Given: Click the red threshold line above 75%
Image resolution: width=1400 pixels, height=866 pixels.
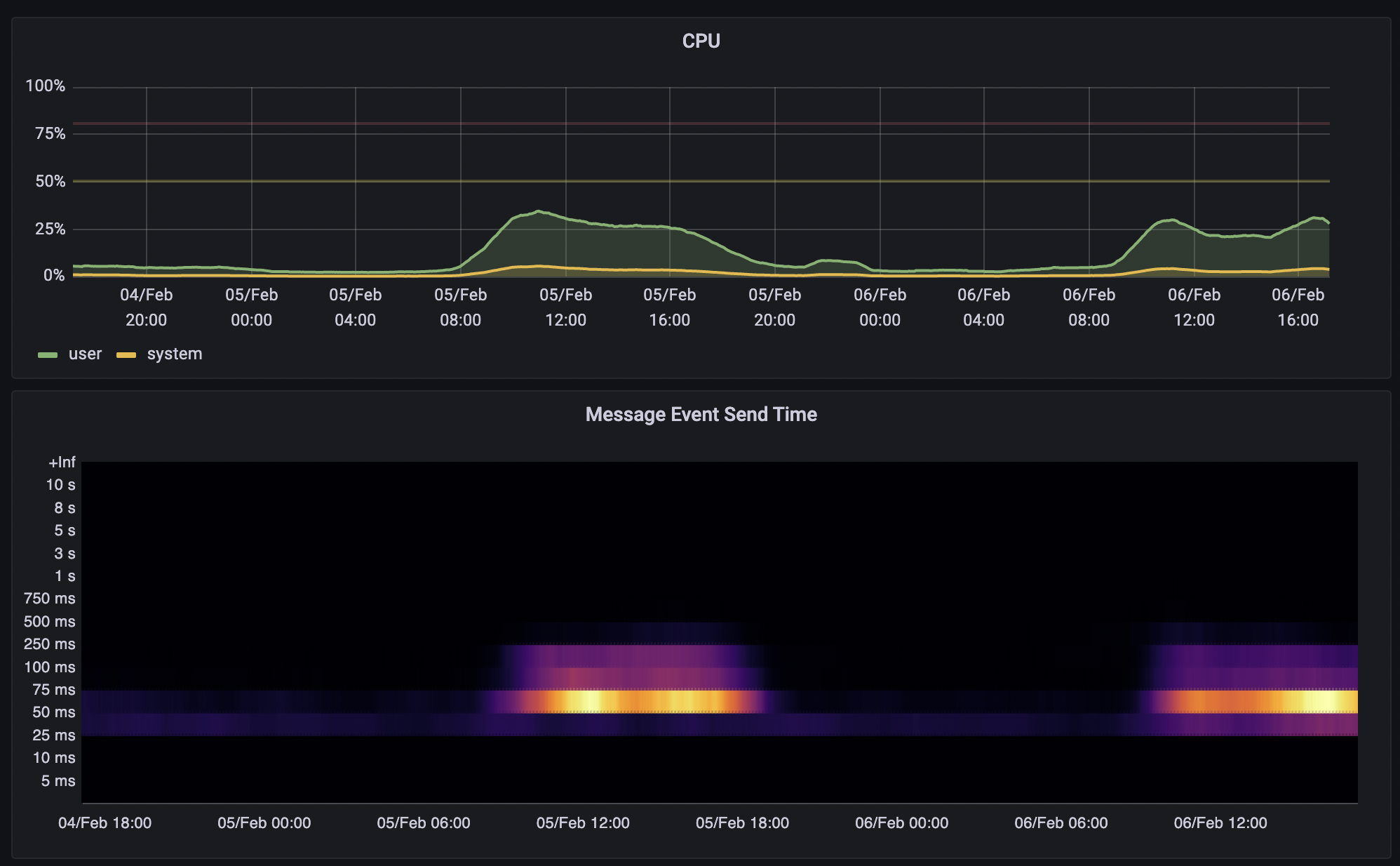Looking at the screenshot, I should [x=701, y=124].
